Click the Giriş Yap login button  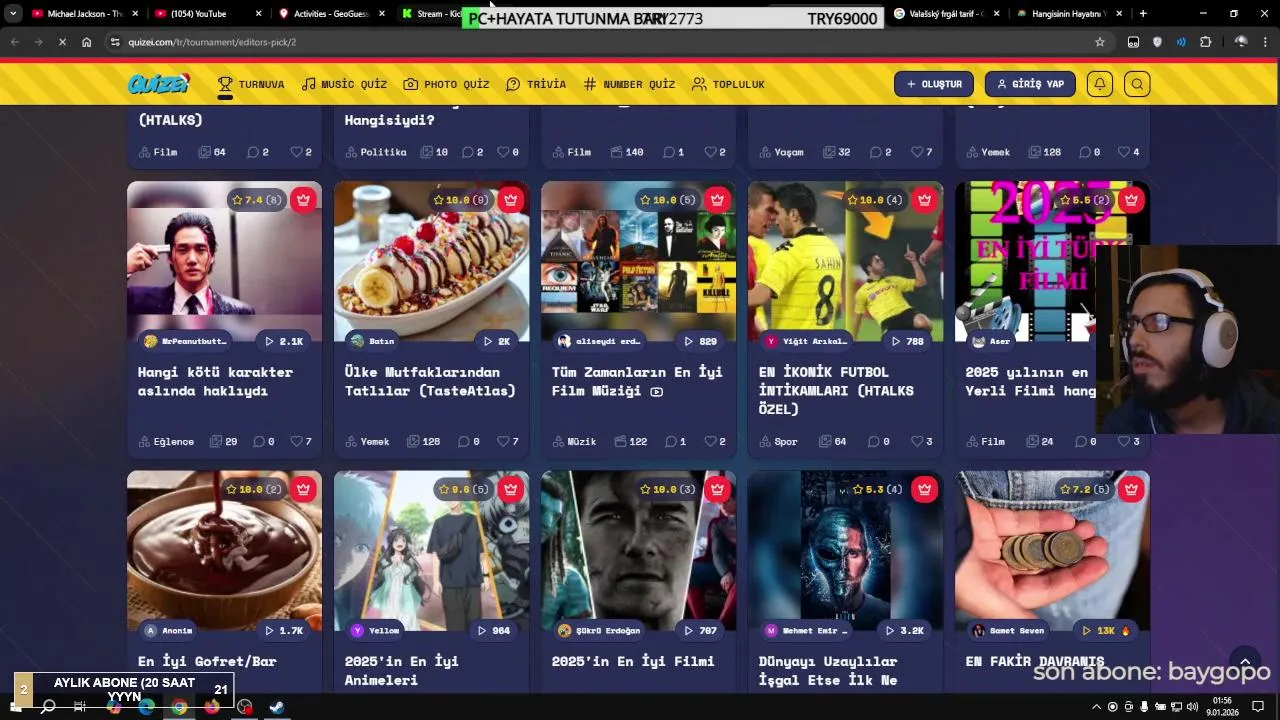coord(1030,84)
